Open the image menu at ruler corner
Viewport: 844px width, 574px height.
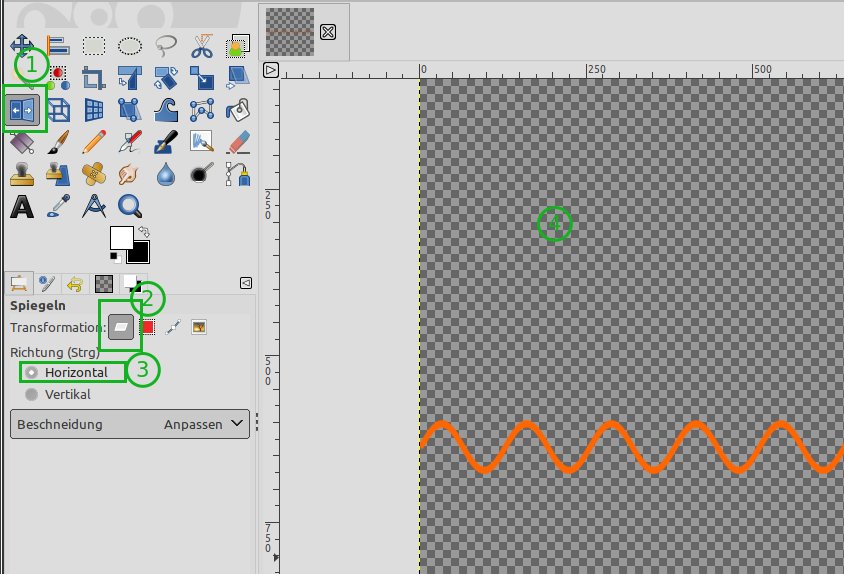(271, 70)
